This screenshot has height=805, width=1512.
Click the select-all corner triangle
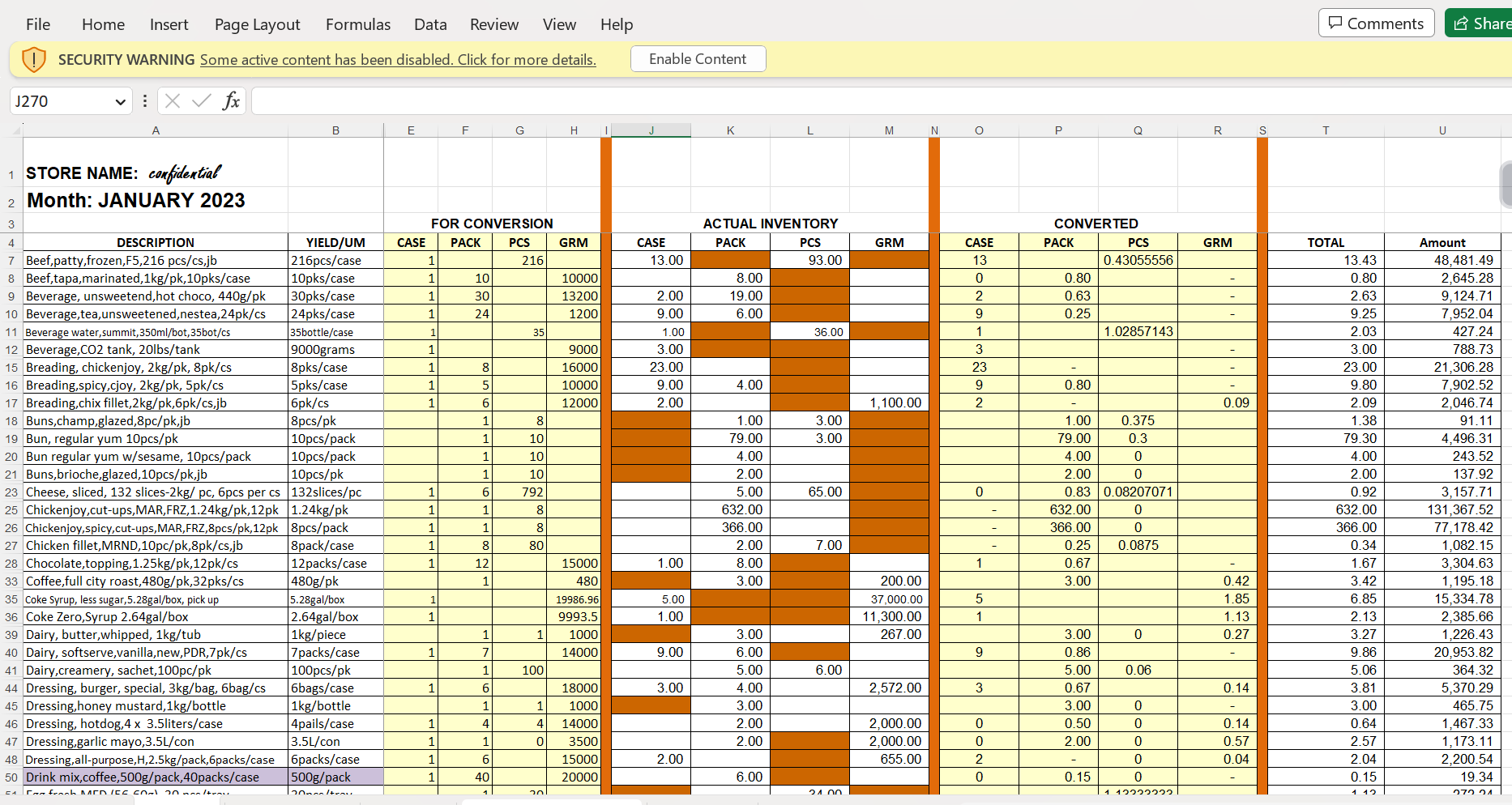point(16,130)
